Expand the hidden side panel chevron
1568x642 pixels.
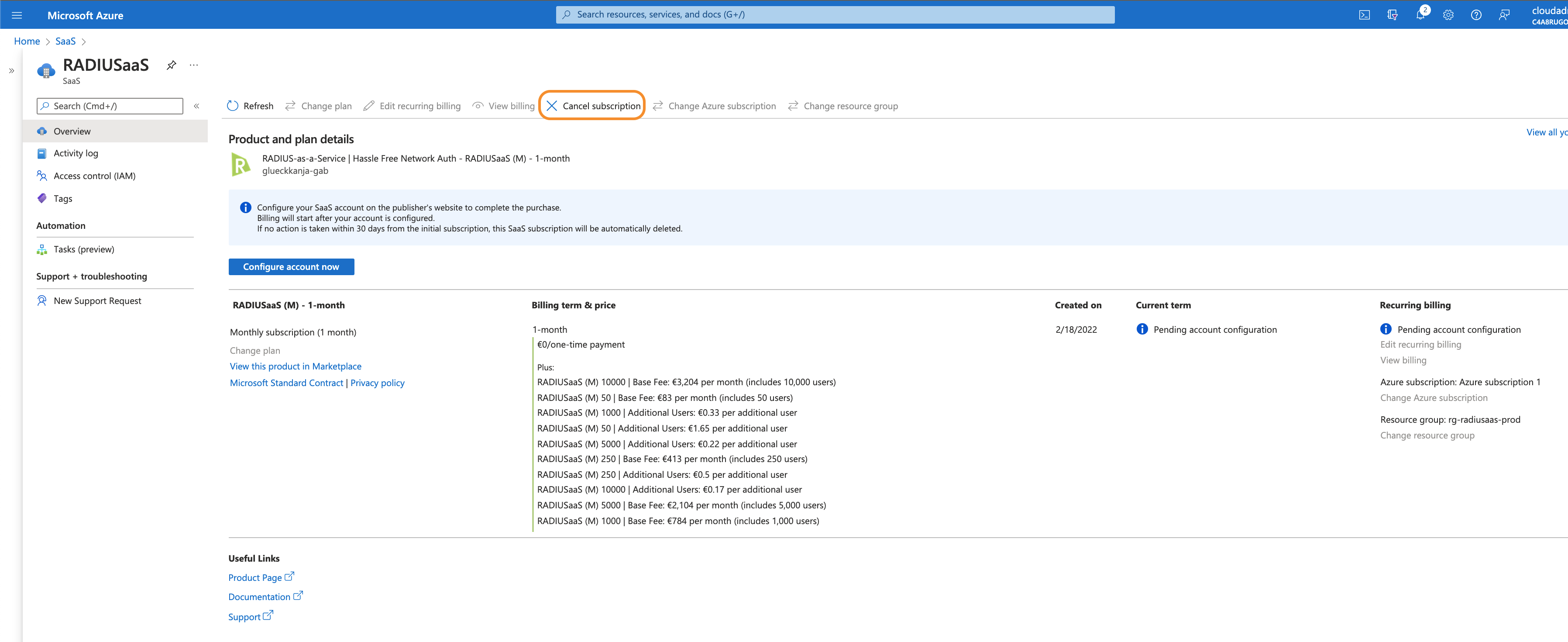[11, 71]
